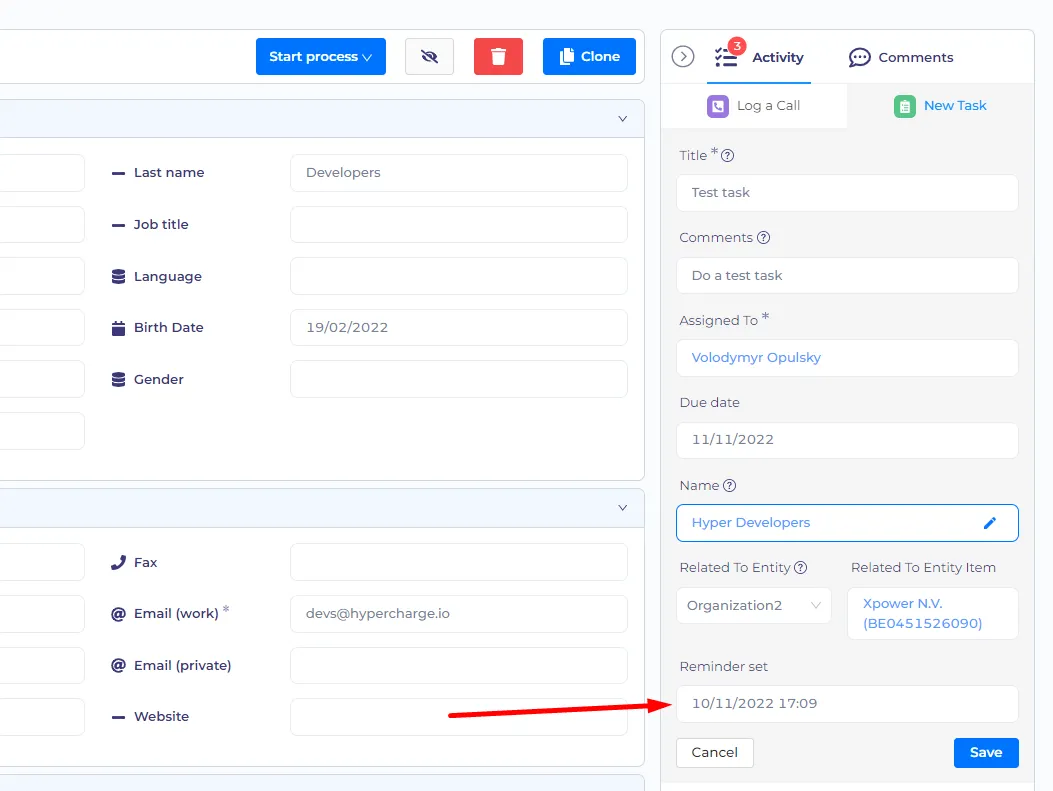Click the empty Job title field

459,224
